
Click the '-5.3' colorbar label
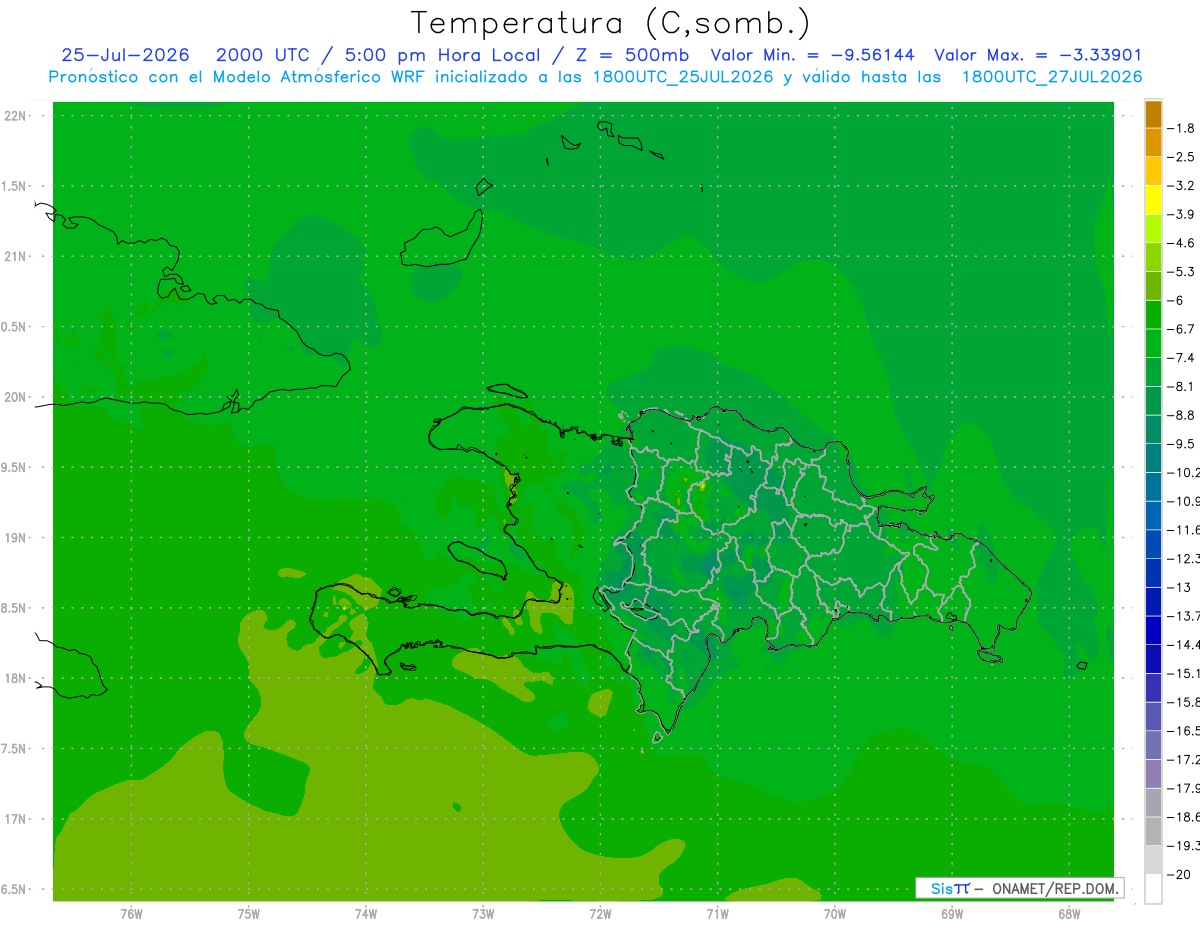tap(1181, 272)
